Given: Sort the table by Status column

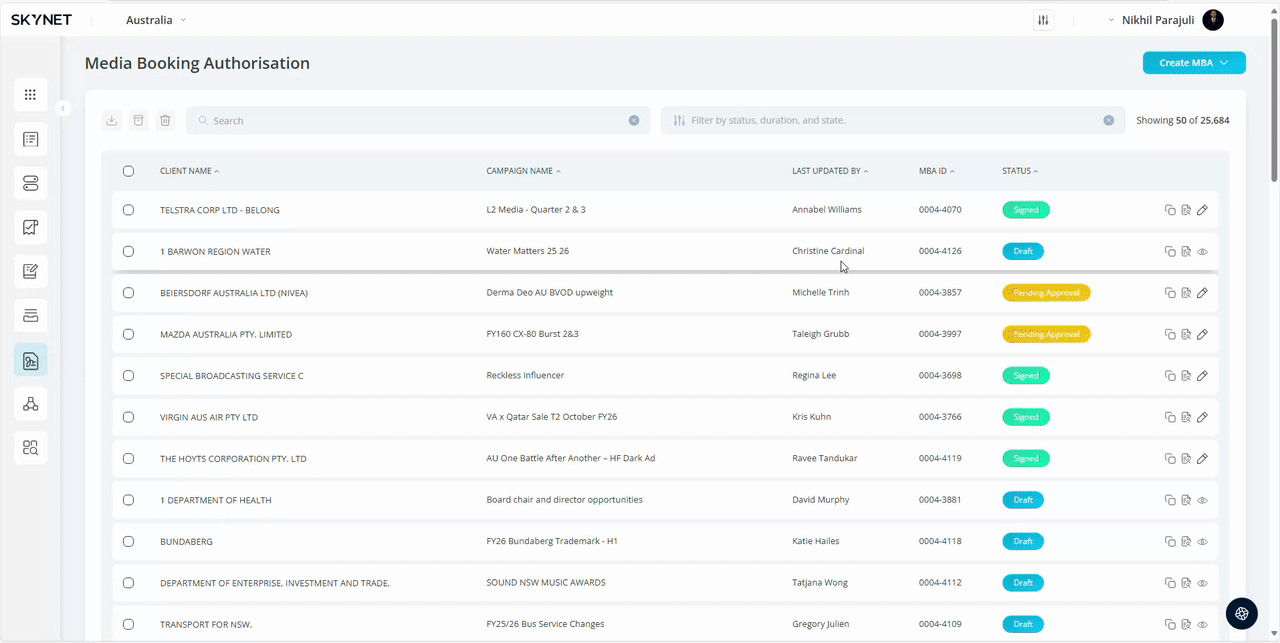Looking at the screenshot, I should pos(1020,171).
